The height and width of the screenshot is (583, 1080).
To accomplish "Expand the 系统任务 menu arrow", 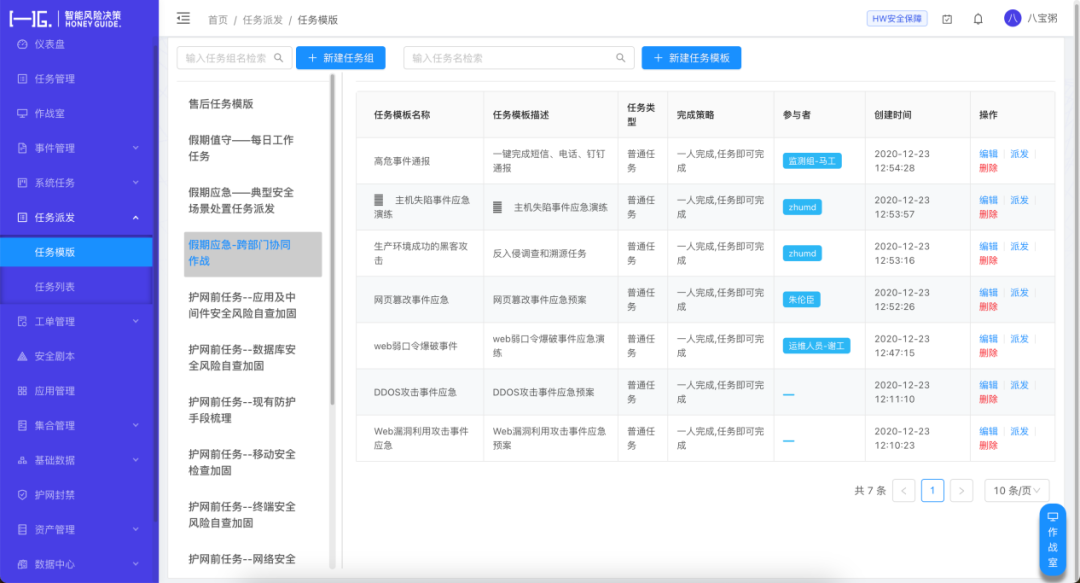I will click(x=136, y=183).
